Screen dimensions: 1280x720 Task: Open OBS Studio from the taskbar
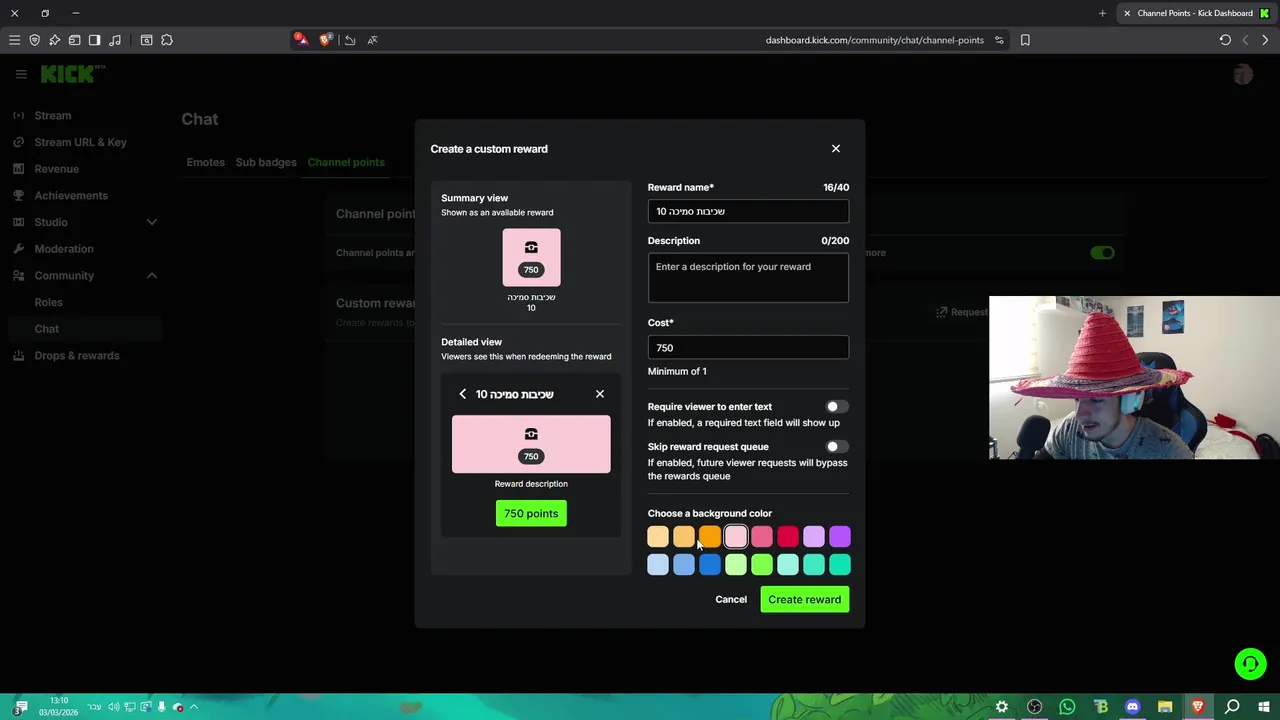pos(1034,707)
